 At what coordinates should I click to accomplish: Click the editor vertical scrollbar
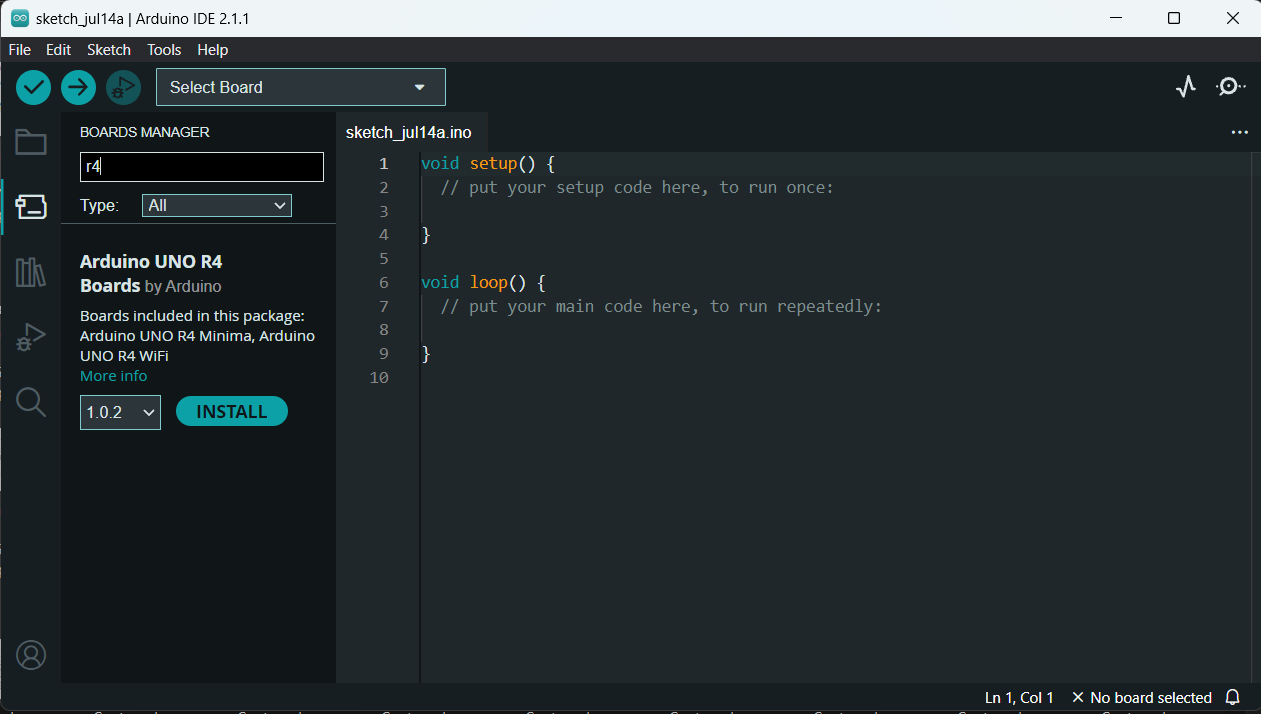(1255, 417)
